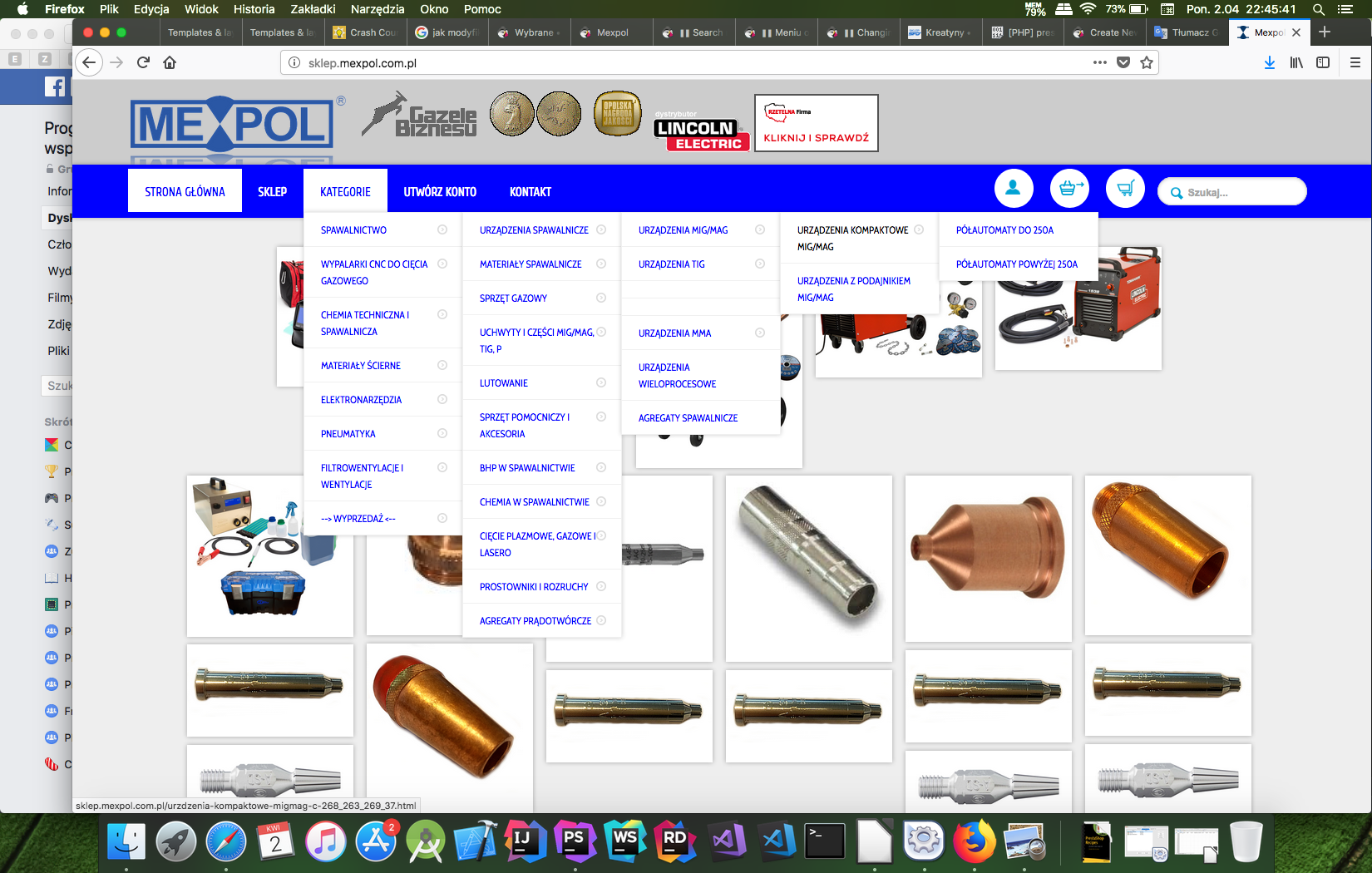This screenshot has height=873, width=1372.
Task: Open the Lincoln Electric distributor logo
Action: (x=702, y=132)
